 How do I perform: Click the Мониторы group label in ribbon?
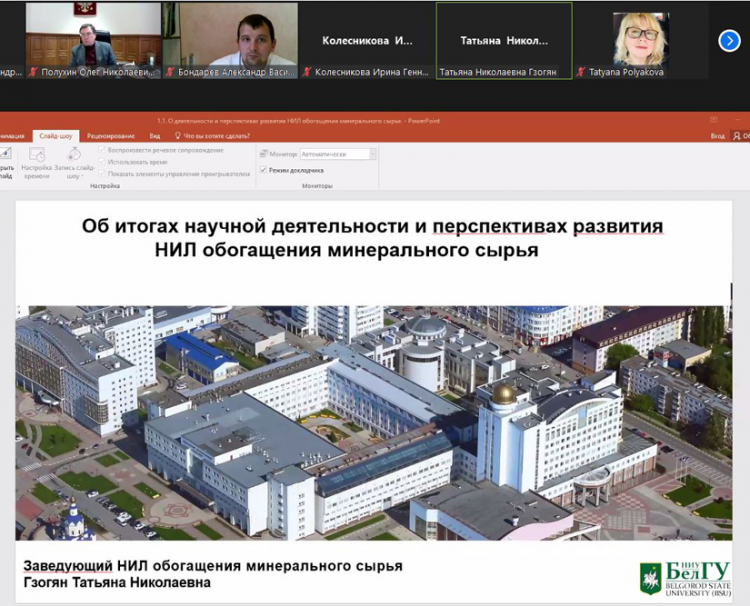tap(317, 186)
